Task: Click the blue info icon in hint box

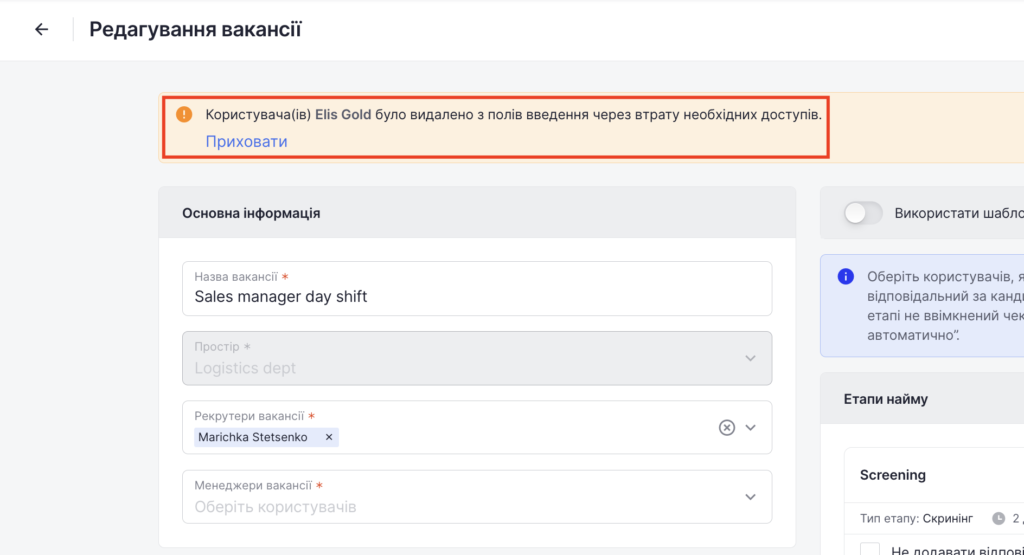Action: pyautogui.click(x=845, y=276)
